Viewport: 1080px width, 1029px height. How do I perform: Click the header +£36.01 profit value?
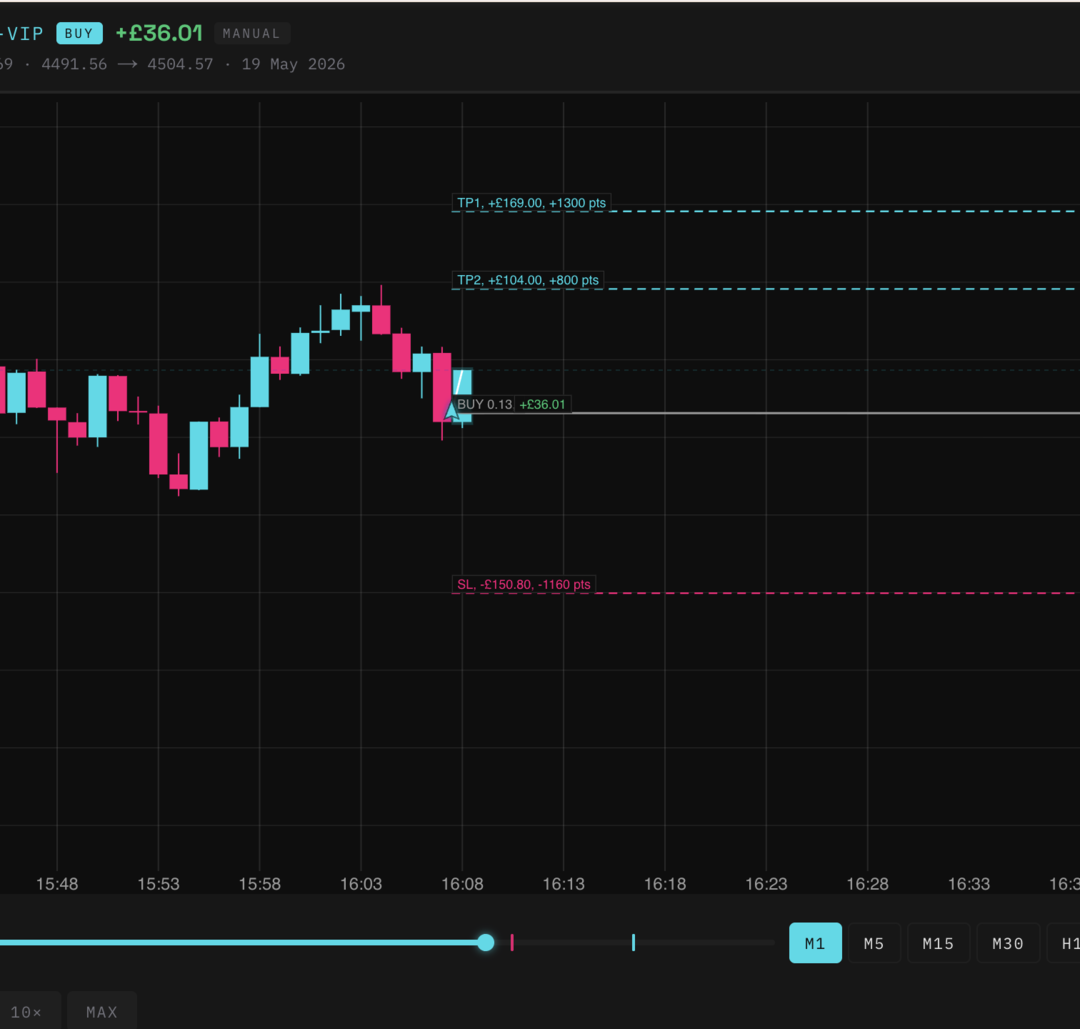coord(159,33)
